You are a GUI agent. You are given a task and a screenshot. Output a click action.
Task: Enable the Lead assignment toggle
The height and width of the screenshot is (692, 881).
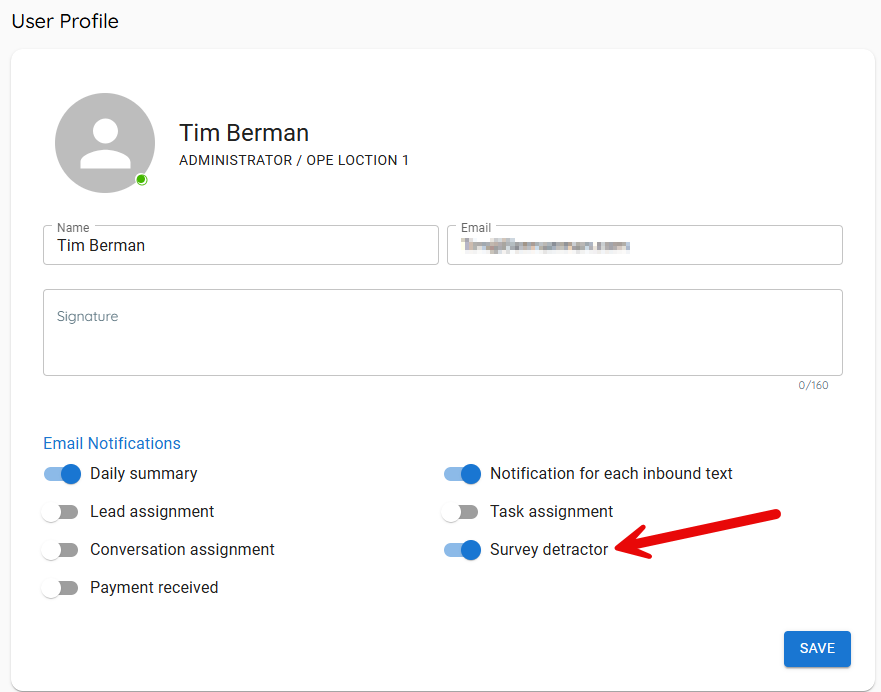60,512
